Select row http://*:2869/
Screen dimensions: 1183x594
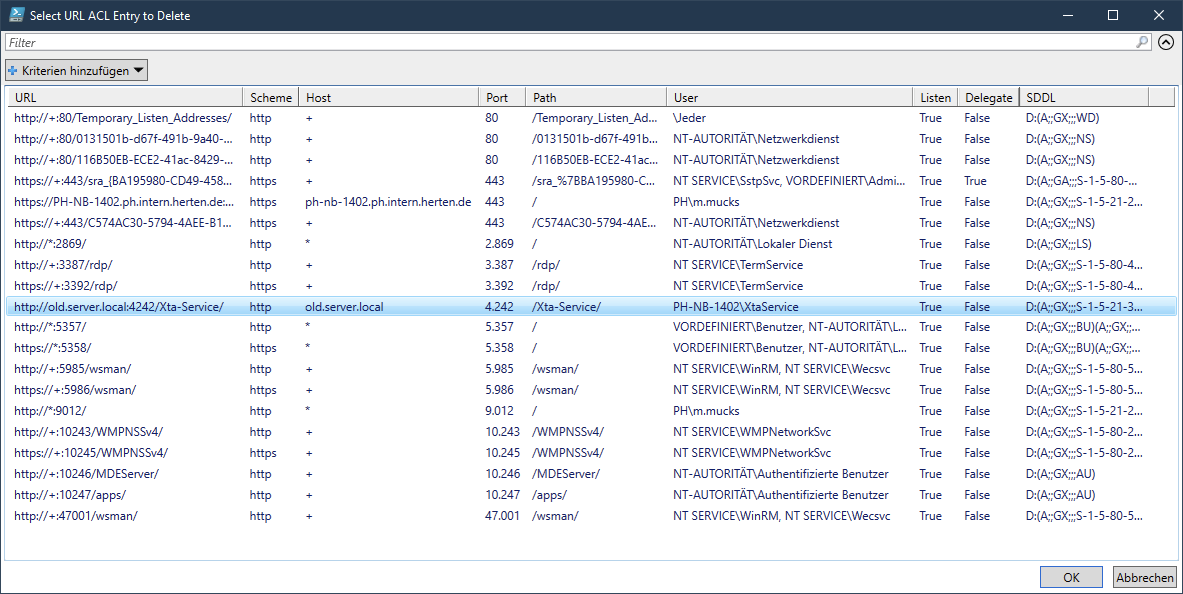[592, 244]
